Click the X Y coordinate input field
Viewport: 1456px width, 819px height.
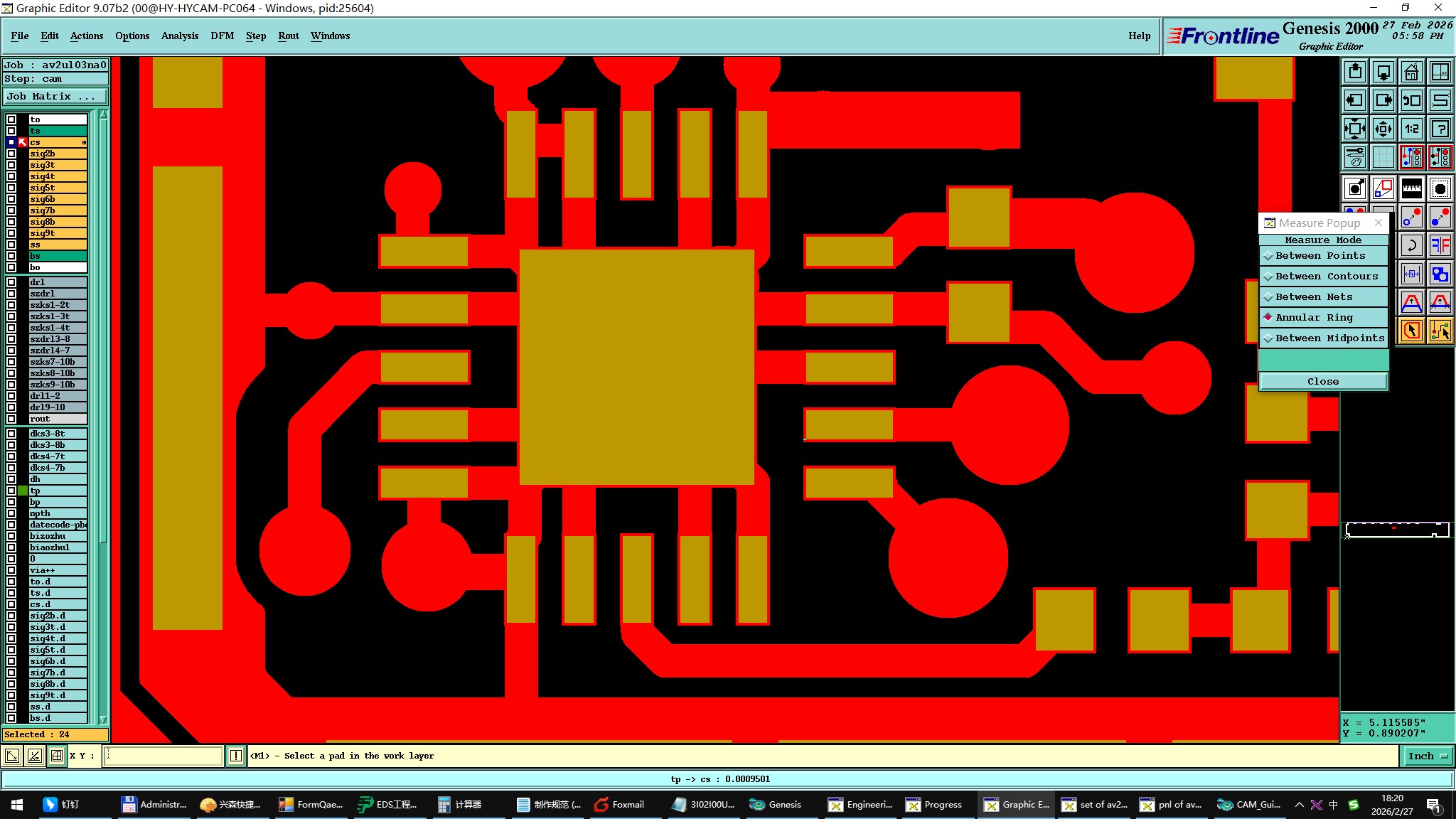tap(164, 756)
